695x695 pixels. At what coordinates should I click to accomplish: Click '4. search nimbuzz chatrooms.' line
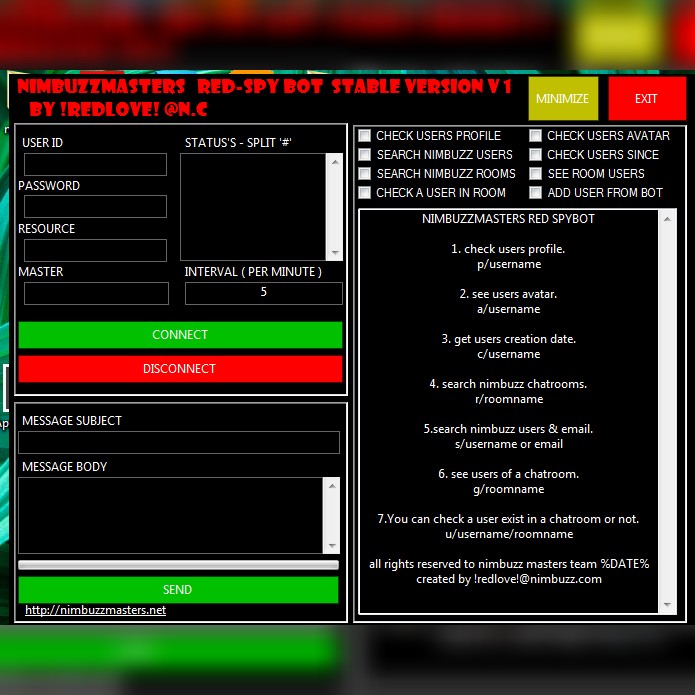point(508,384)
